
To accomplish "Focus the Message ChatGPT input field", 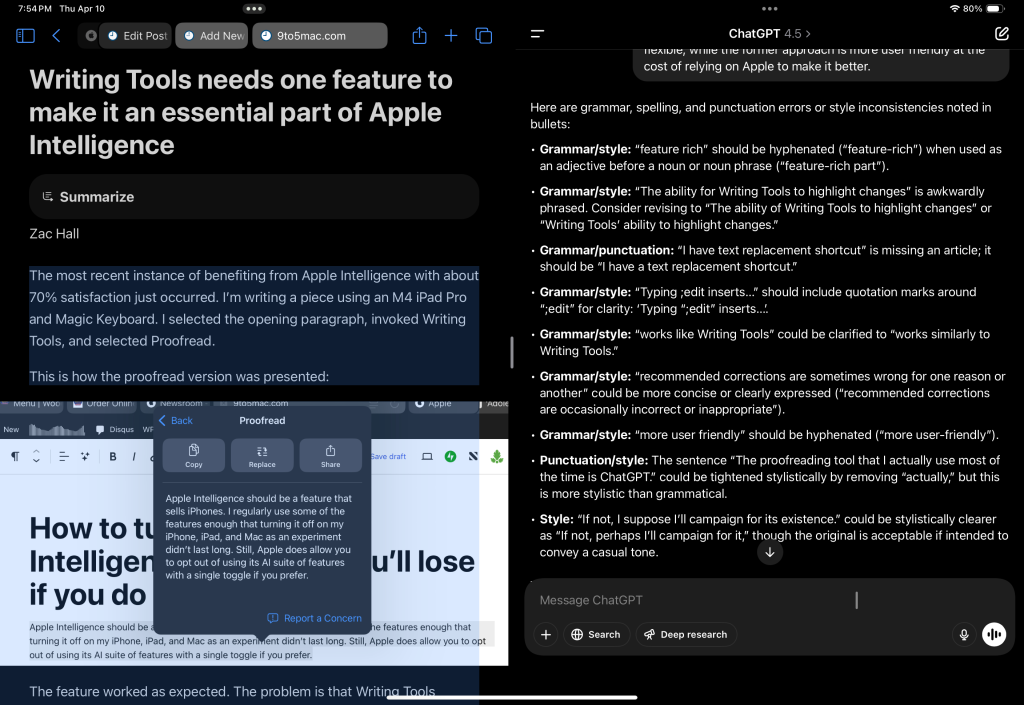I will 740,600.
